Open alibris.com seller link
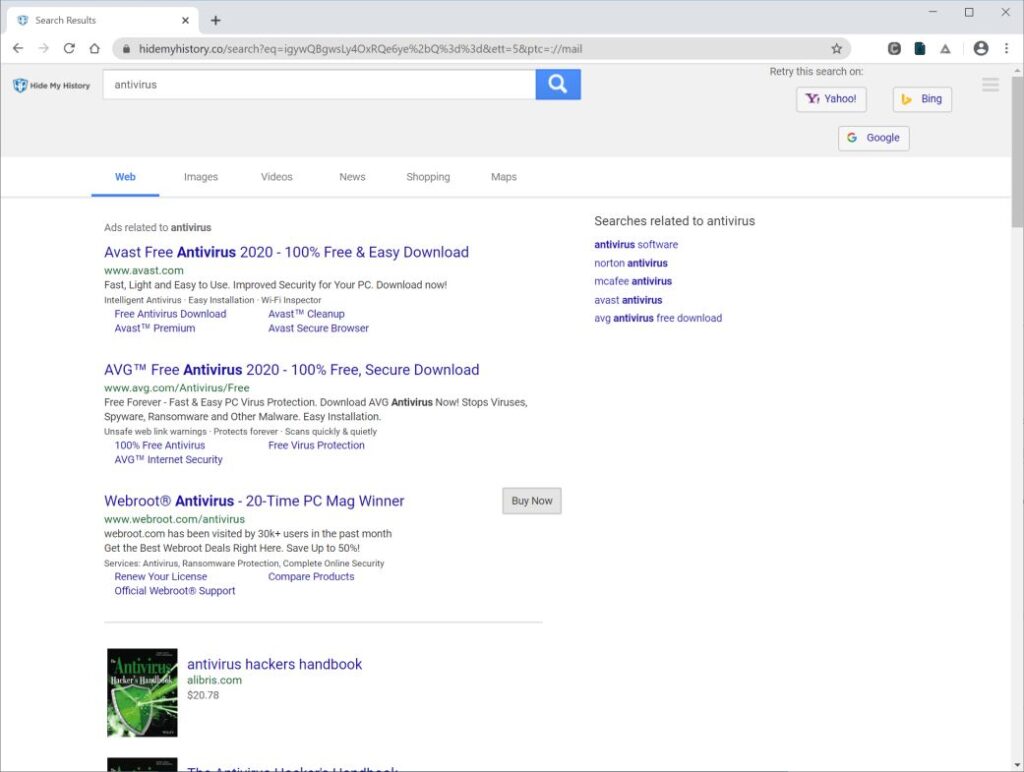1024x772 pixels. tap(214, 680)
